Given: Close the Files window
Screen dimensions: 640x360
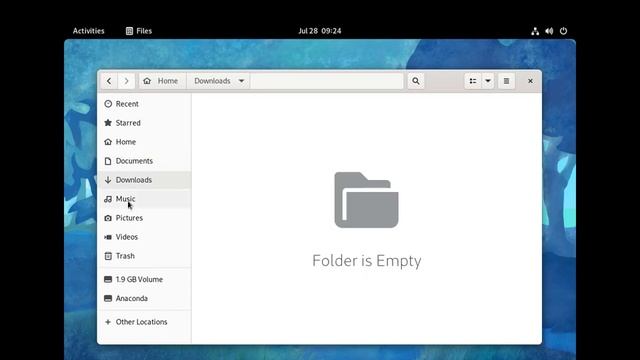Looking at the screenshot, I should click(530, 81).
